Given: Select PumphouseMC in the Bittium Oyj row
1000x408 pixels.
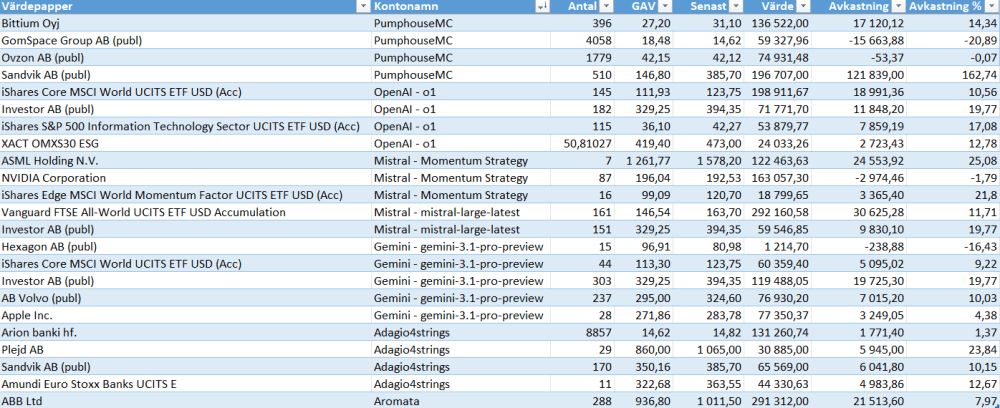Looking at the screenshot, I should coord(461,23).
